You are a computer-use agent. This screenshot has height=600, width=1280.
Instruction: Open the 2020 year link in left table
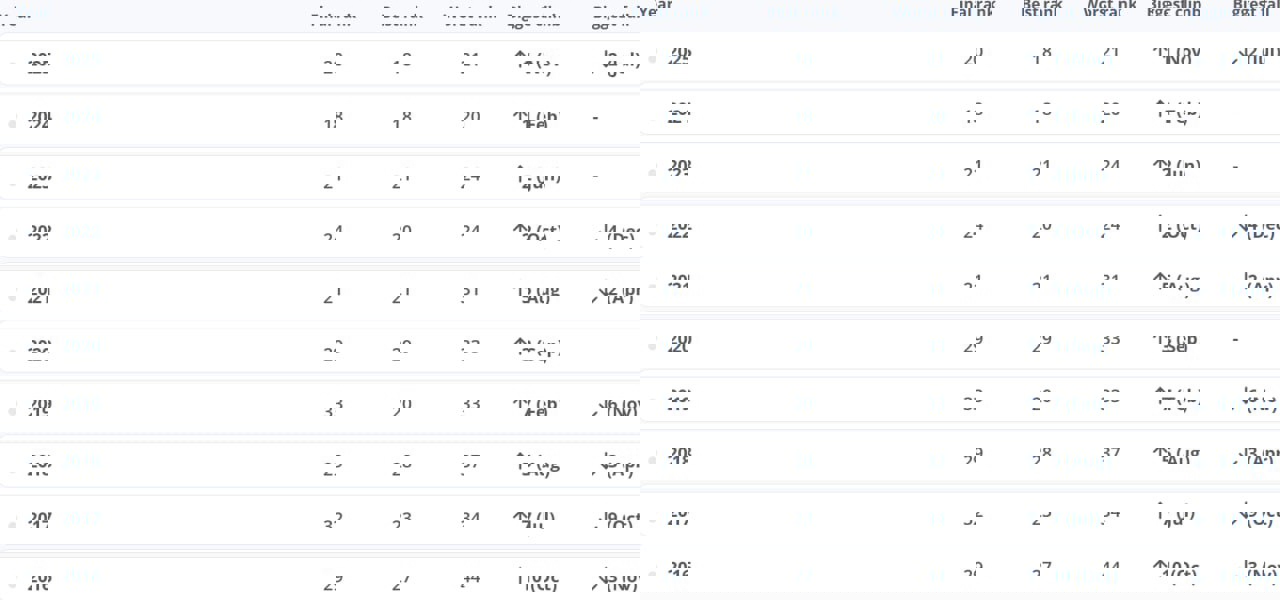point(82,346)
